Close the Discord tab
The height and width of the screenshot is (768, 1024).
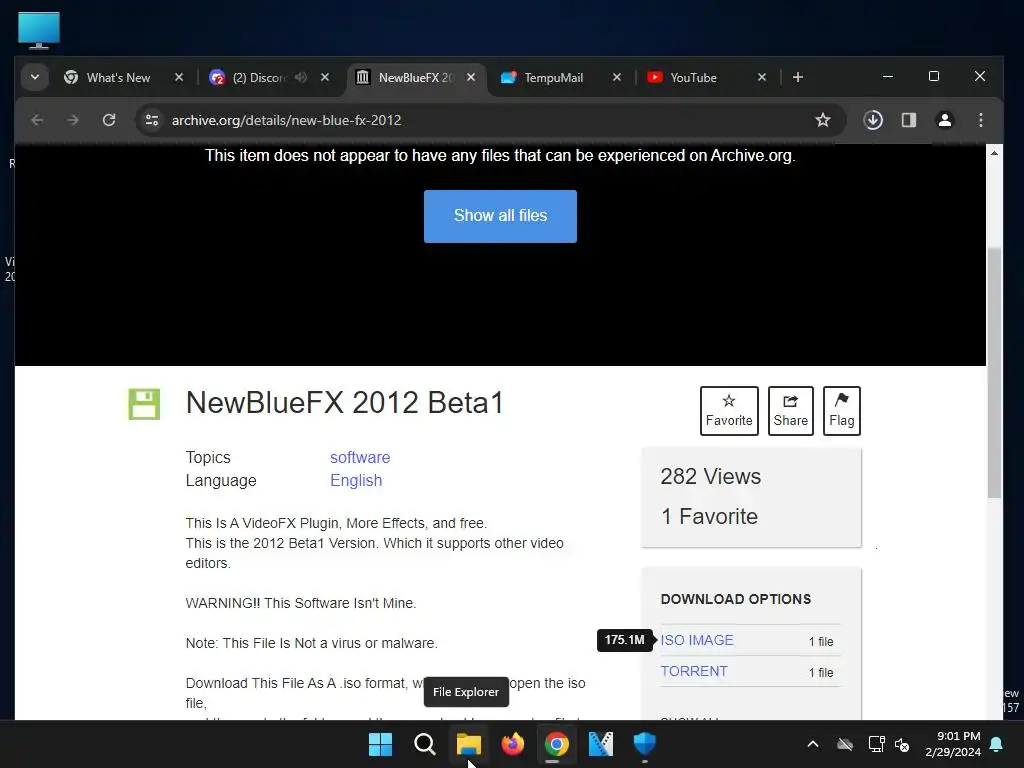click(x=325, y=77)
